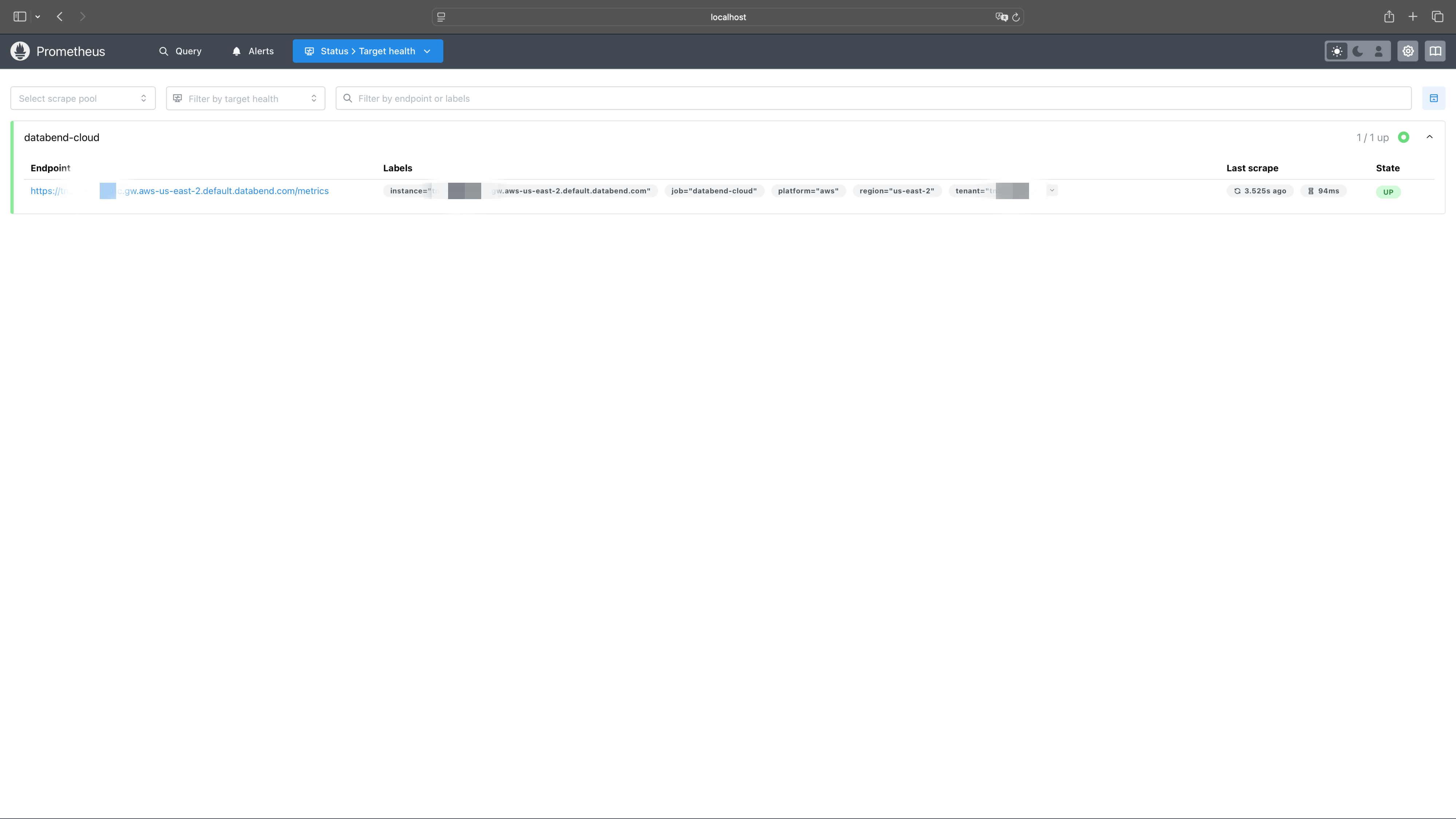This screenshot has width=1456, height=819.
Task: Toggle the Safari sidebar
Action: (20, 17)
